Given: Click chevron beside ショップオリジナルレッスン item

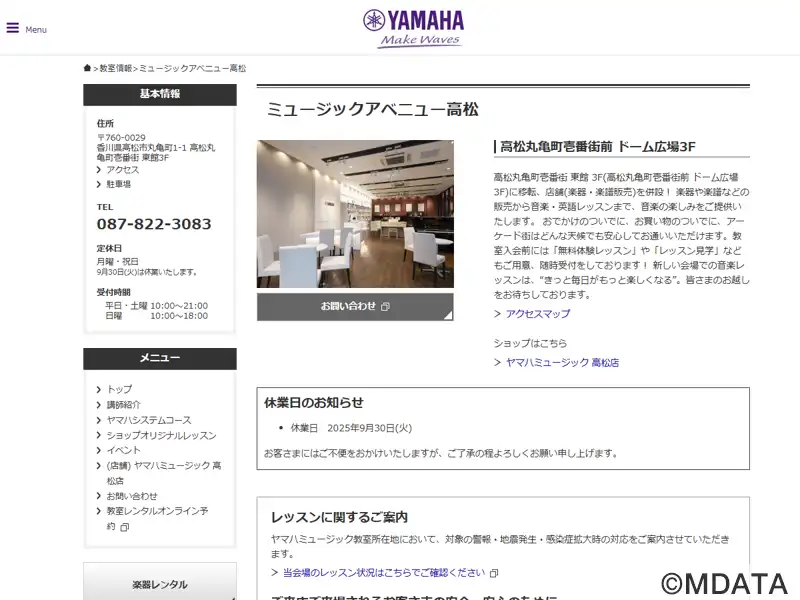Looking at the screenshot, I should (x=99, y=436).
